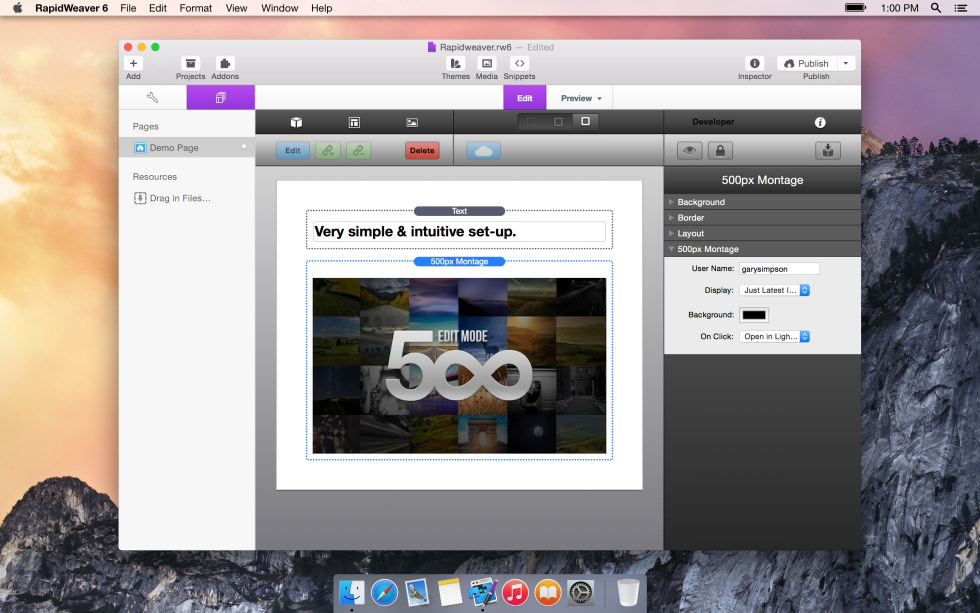This screenshot has height=613, width=980.
Task: Select the wrench settings sidebar tab
Action: pos(152,97)
